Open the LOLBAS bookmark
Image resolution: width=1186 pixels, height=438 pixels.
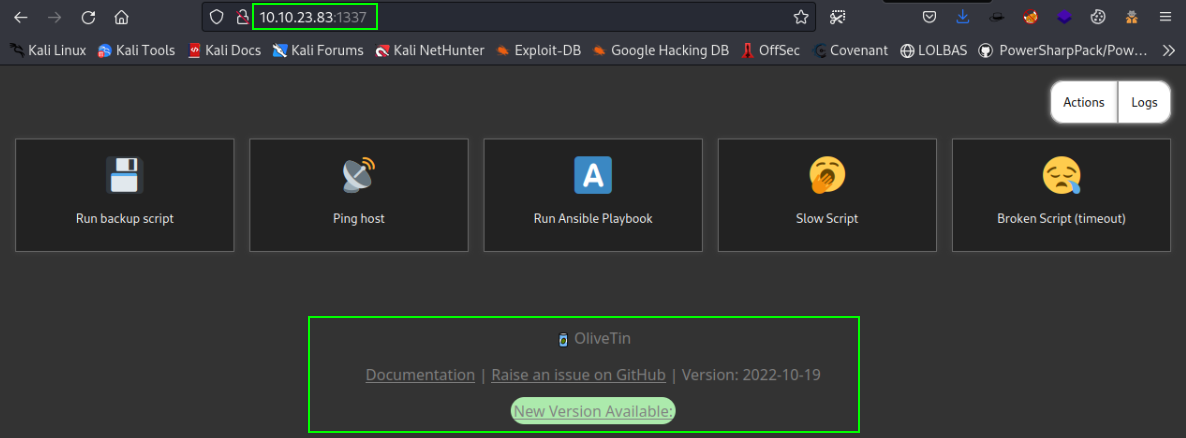(x=933, y=51)
